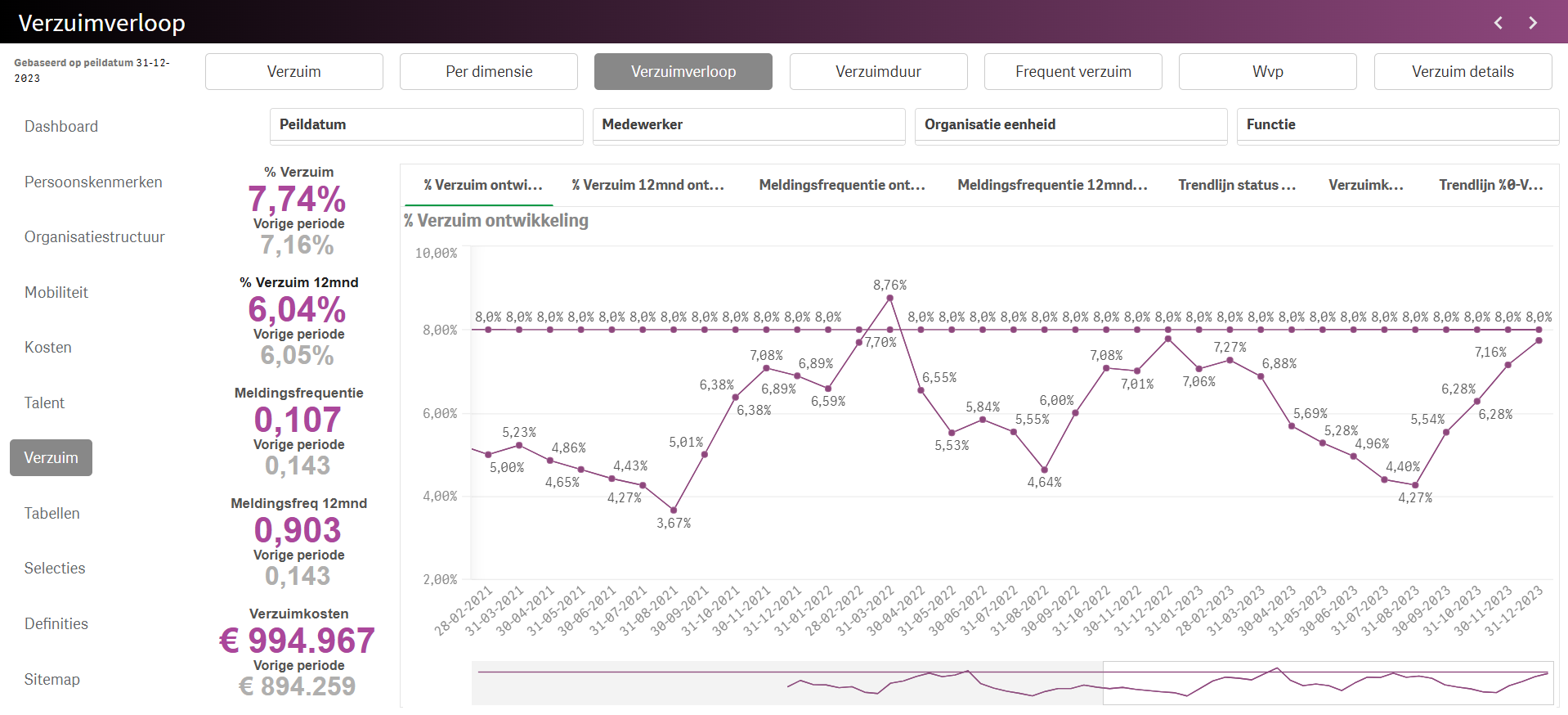Open the Peildatum filter dropdown
The width and height of the screenshot is (1568, 715).
tap(426, 125)
